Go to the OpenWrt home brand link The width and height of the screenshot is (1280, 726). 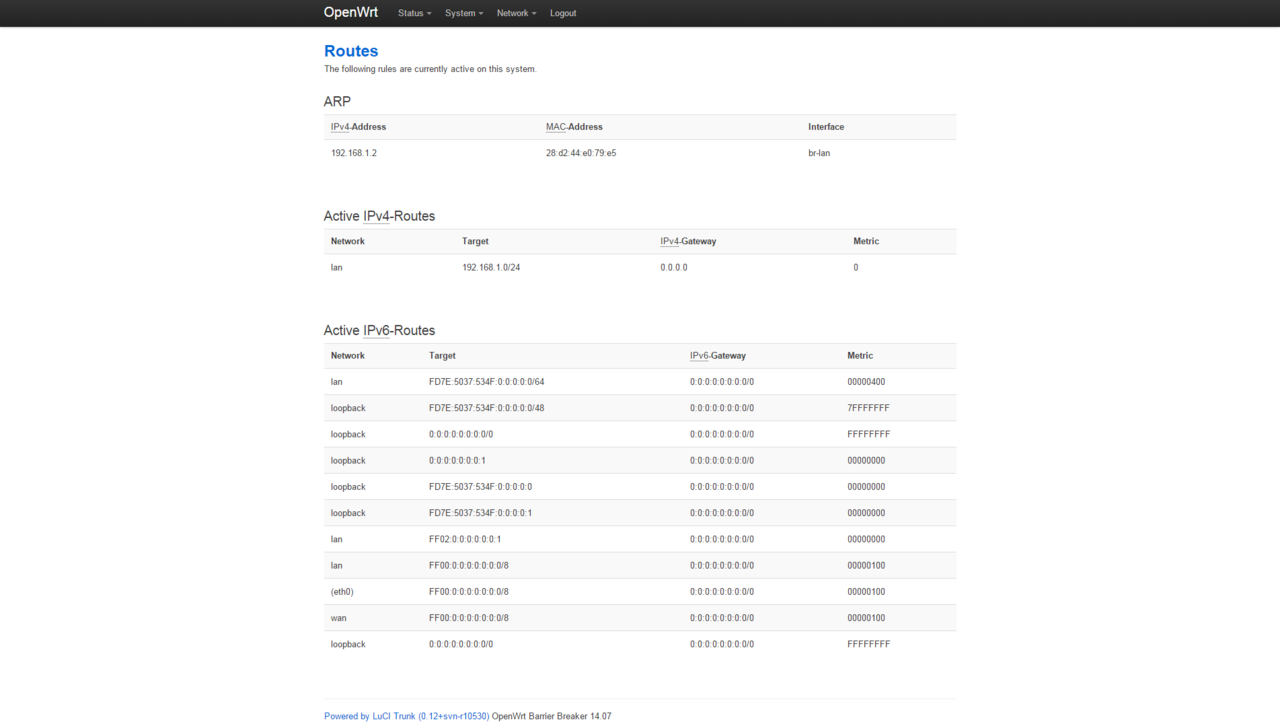click(x=351, y=13)
